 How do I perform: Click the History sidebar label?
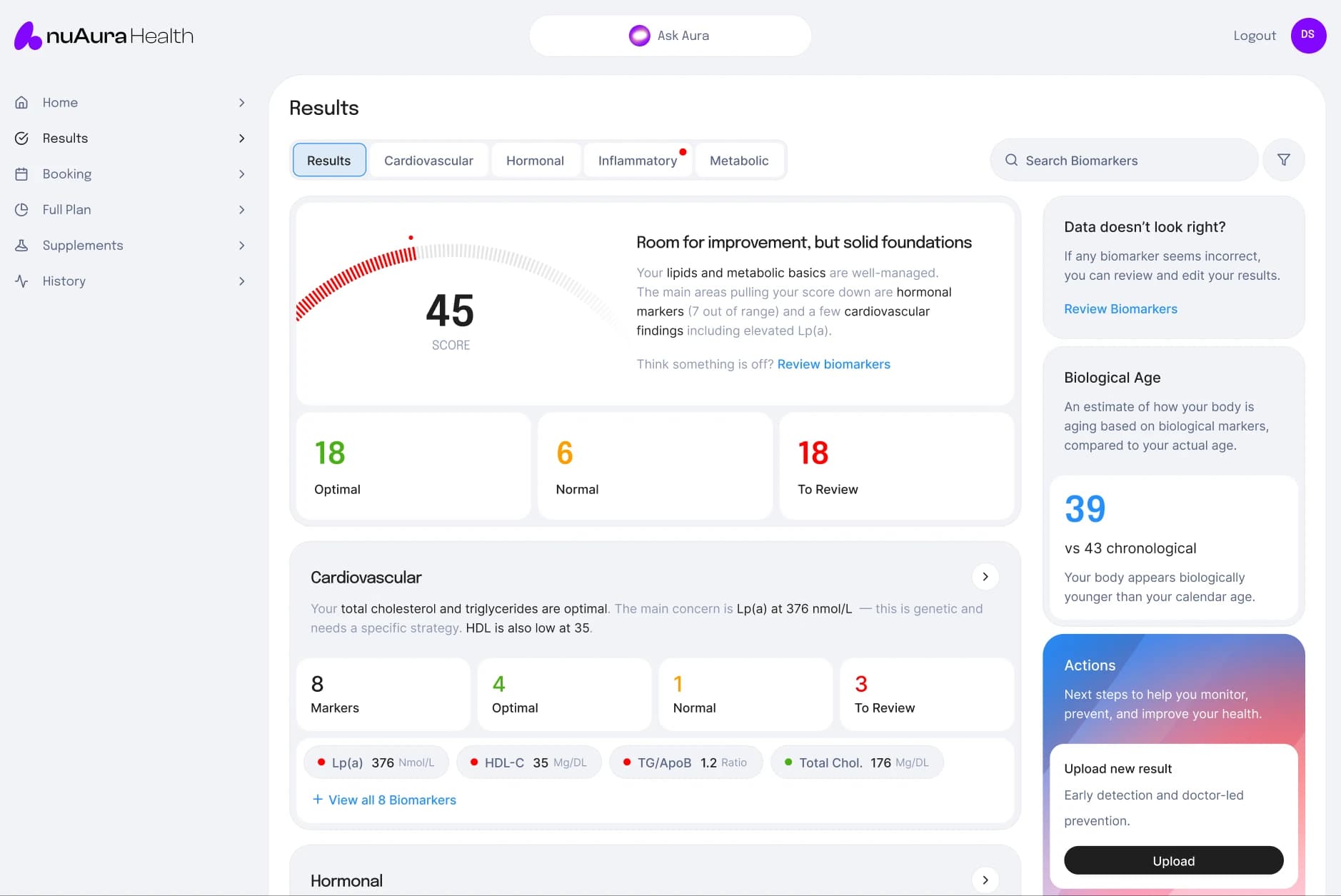click(x=64, y=281)
